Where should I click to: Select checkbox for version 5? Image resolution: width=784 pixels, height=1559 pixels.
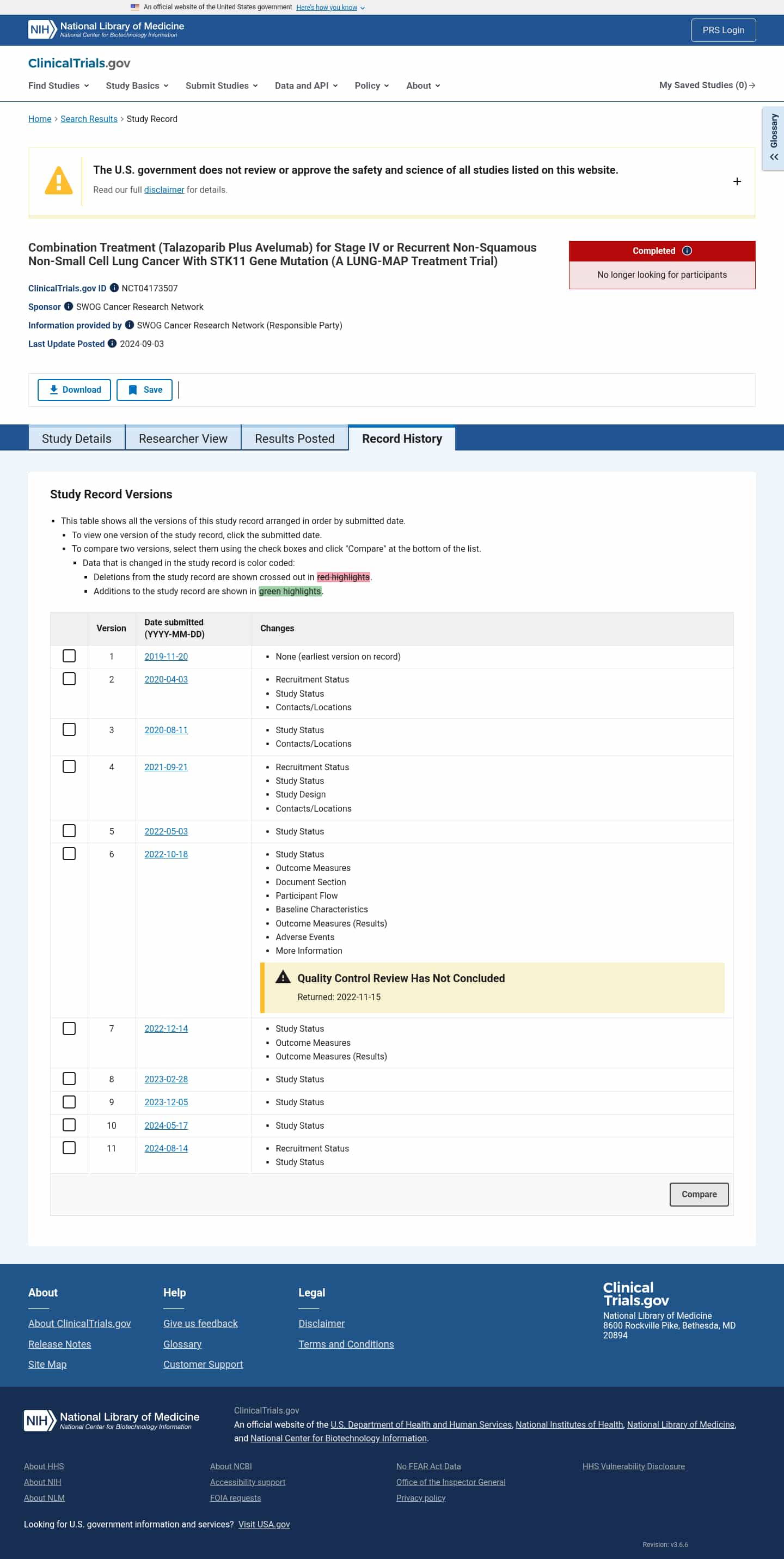tap(70, 831)
